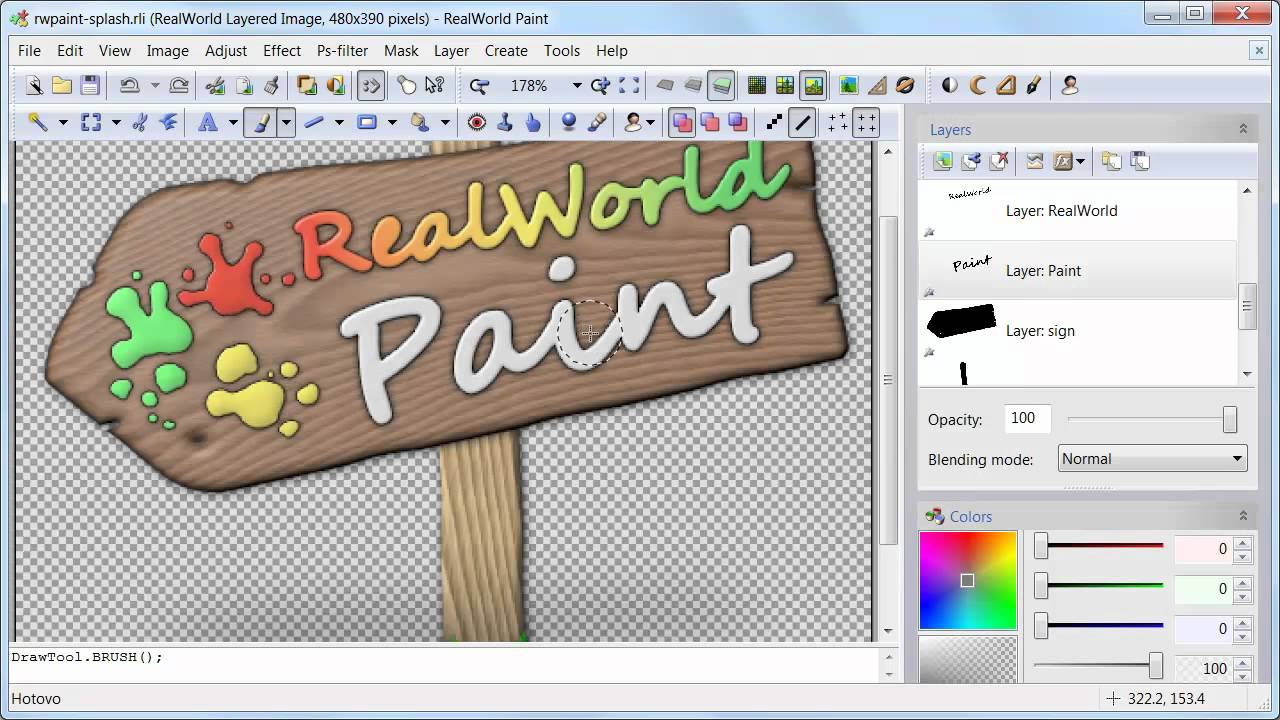Toggle the aligned grid coordinates mode button

coord(866,122)
